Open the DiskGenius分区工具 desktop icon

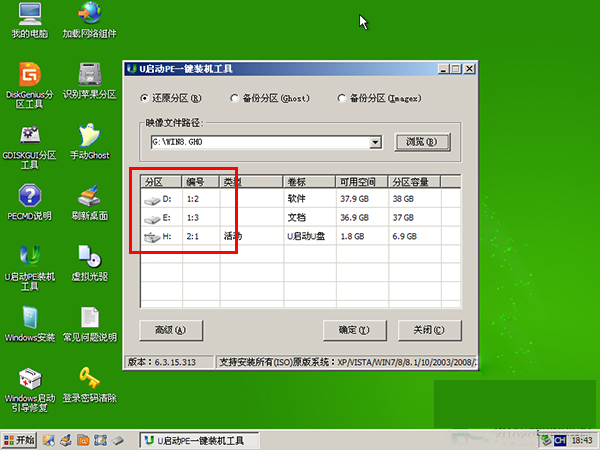(29, 85)
